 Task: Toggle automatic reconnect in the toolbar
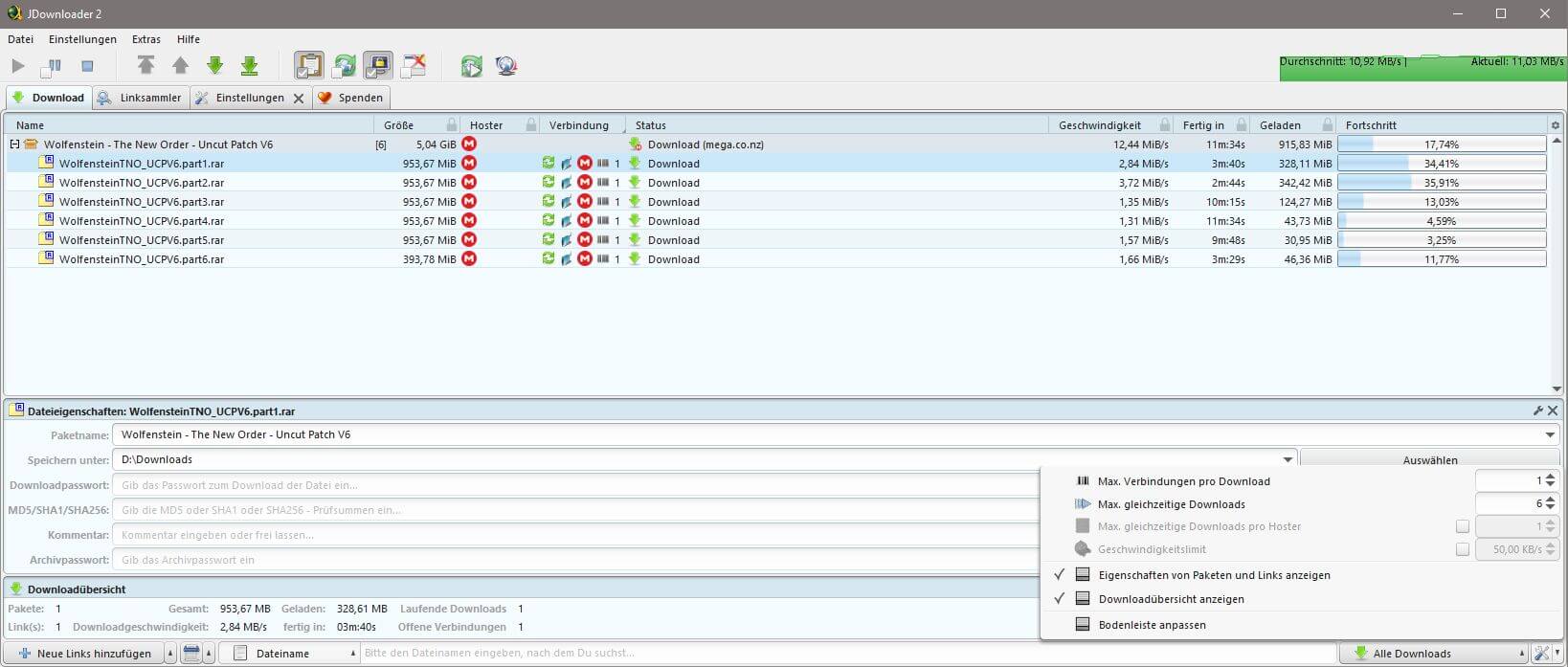tap(344, 65)
